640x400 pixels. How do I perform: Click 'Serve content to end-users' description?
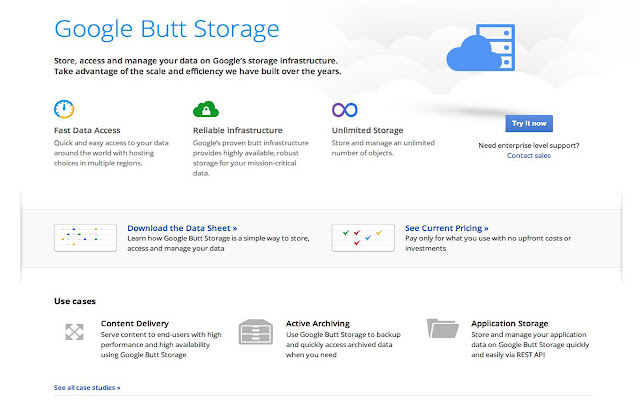(161, 344)
